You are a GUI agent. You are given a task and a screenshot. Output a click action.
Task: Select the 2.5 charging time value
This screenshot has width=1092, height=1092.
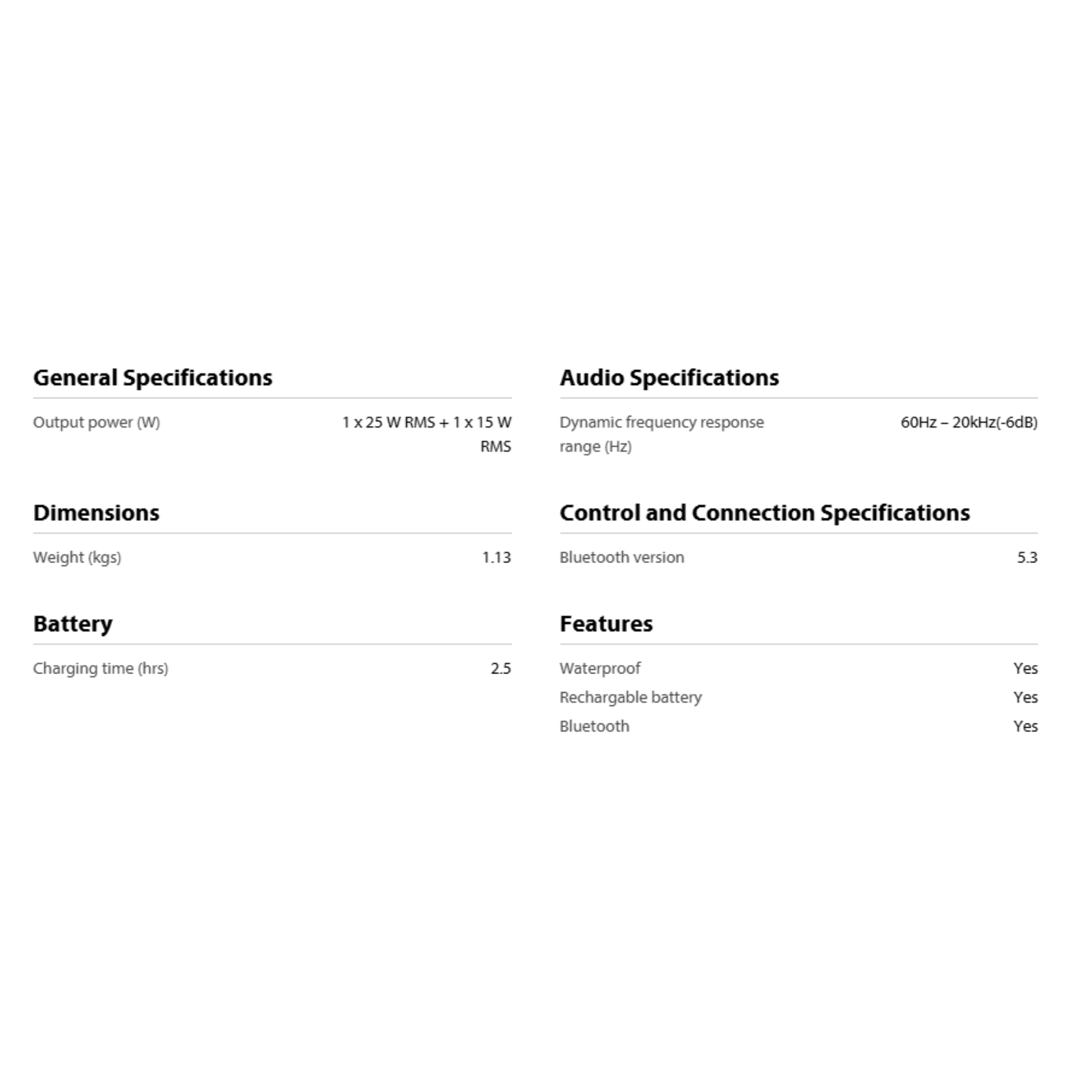501,668
